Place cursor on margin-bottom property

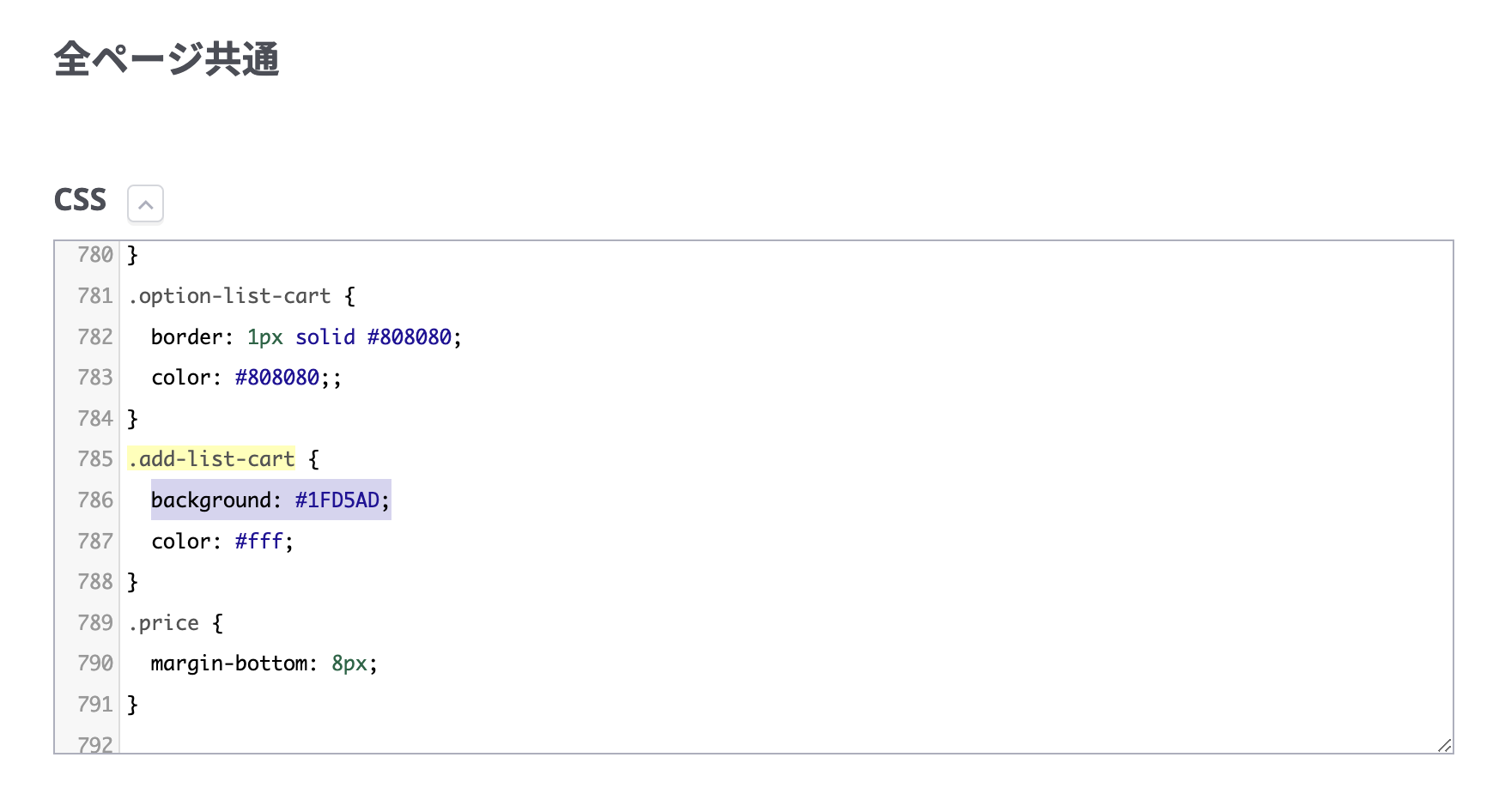pos(228,664)
